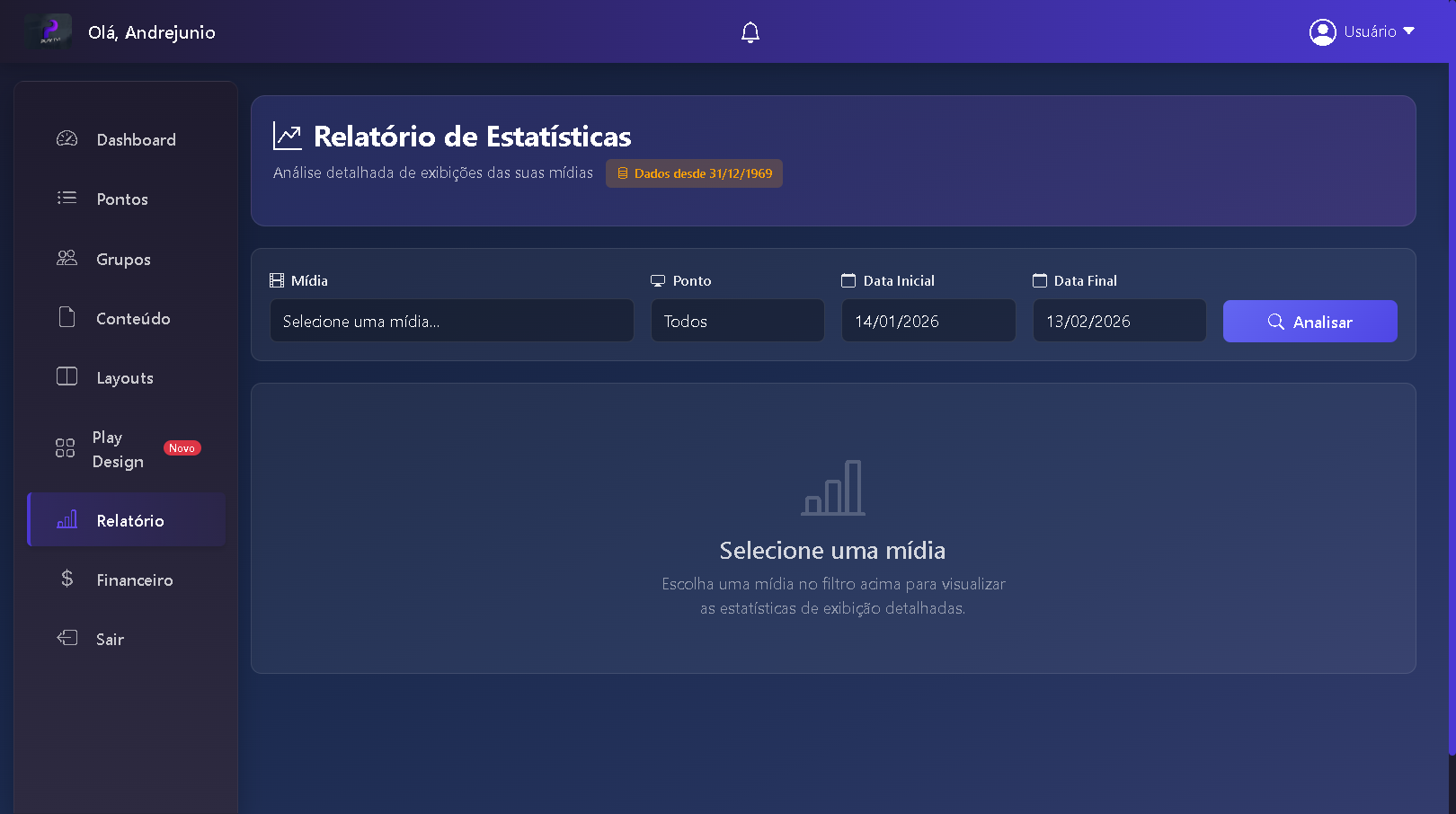1456x814 pixels.
Task: Click the app logo in the top bar
Action: point(49,31)
